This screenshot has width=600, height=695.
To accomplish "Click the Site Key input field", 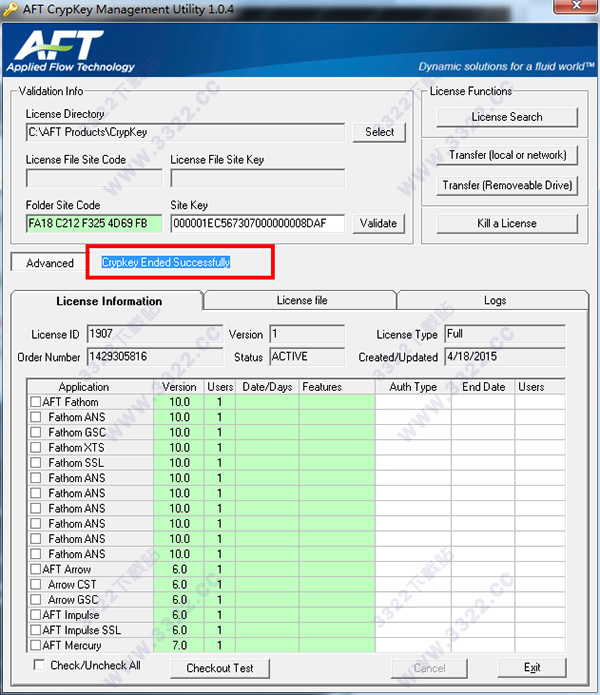I will 257,223.
